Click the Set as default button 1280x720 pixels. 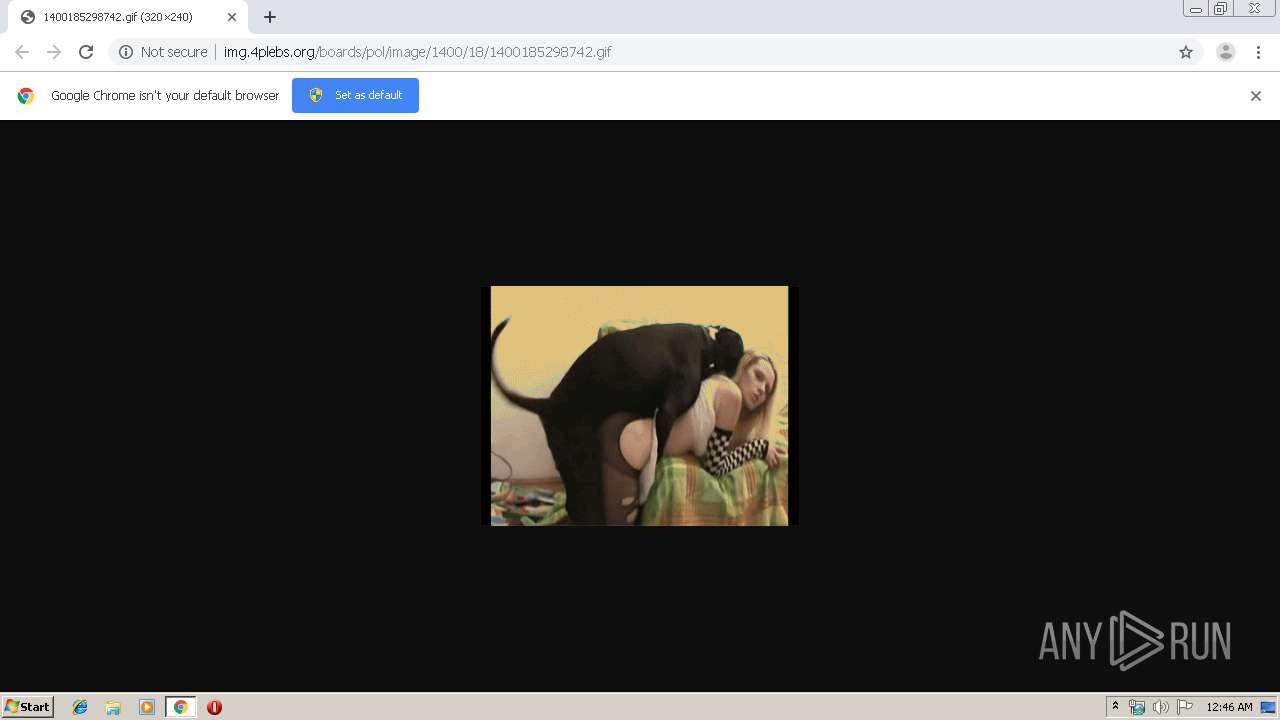355,95
